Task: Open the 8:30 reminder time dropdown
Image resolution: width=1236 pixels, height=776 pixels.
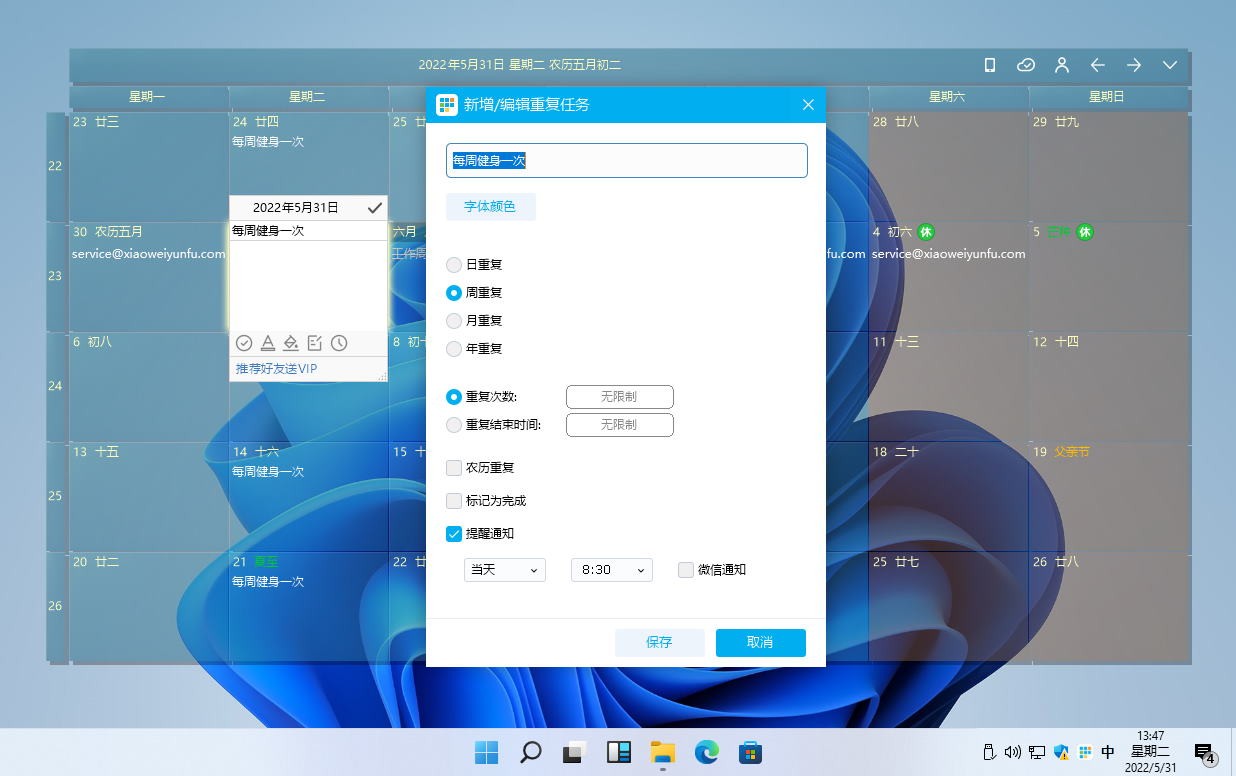Action: 611,569
